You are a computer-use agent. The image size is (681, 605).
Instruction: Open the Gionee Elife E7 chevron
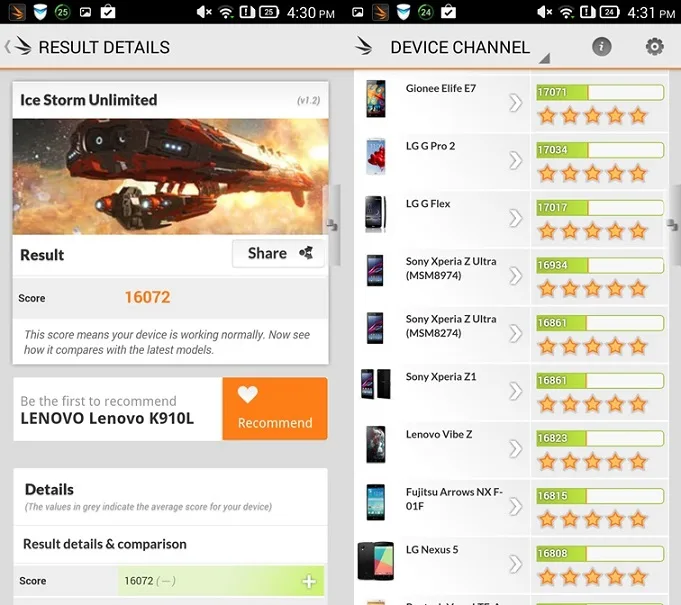pos(516,103)
